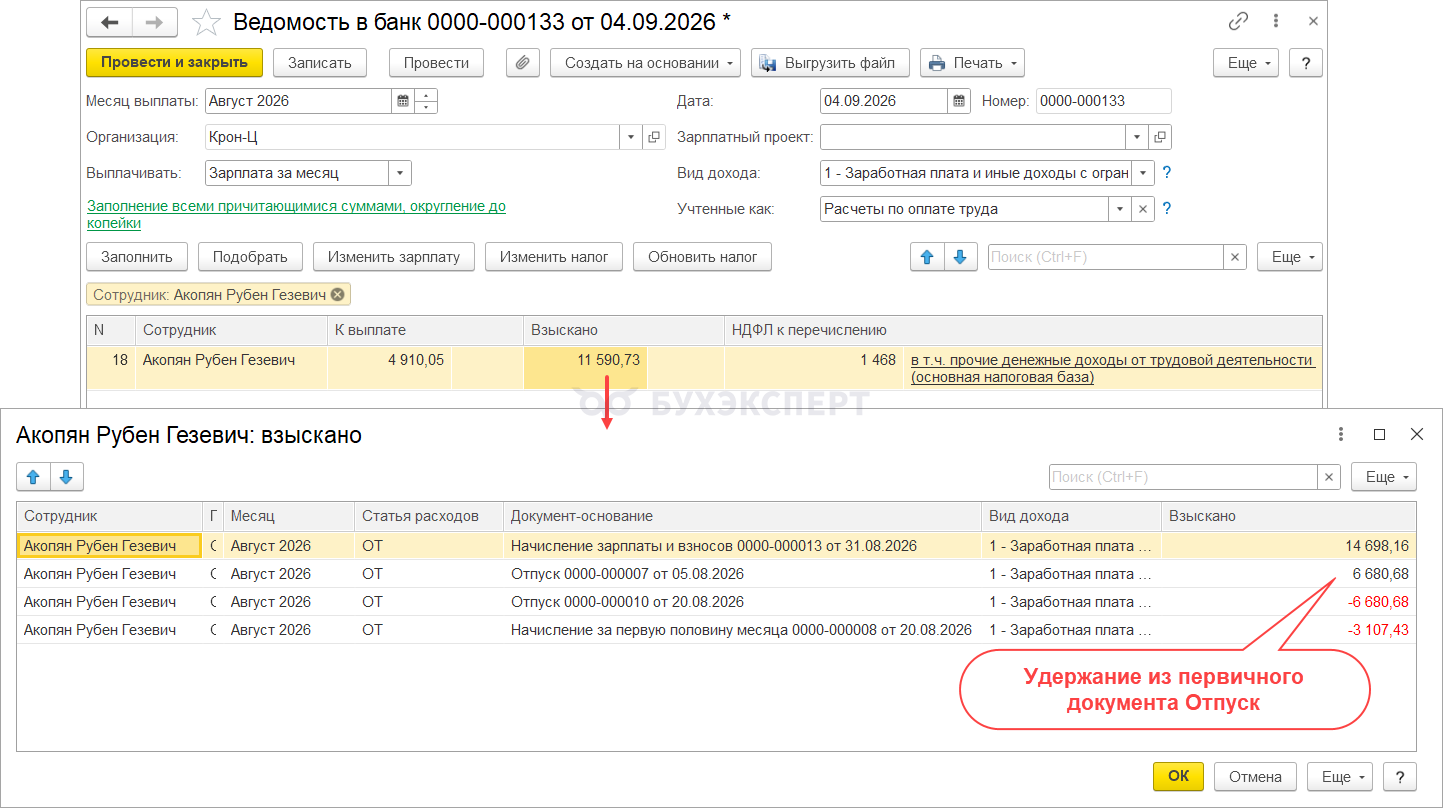Open the взыскано dialog three-dot menu

[1341, 434]
